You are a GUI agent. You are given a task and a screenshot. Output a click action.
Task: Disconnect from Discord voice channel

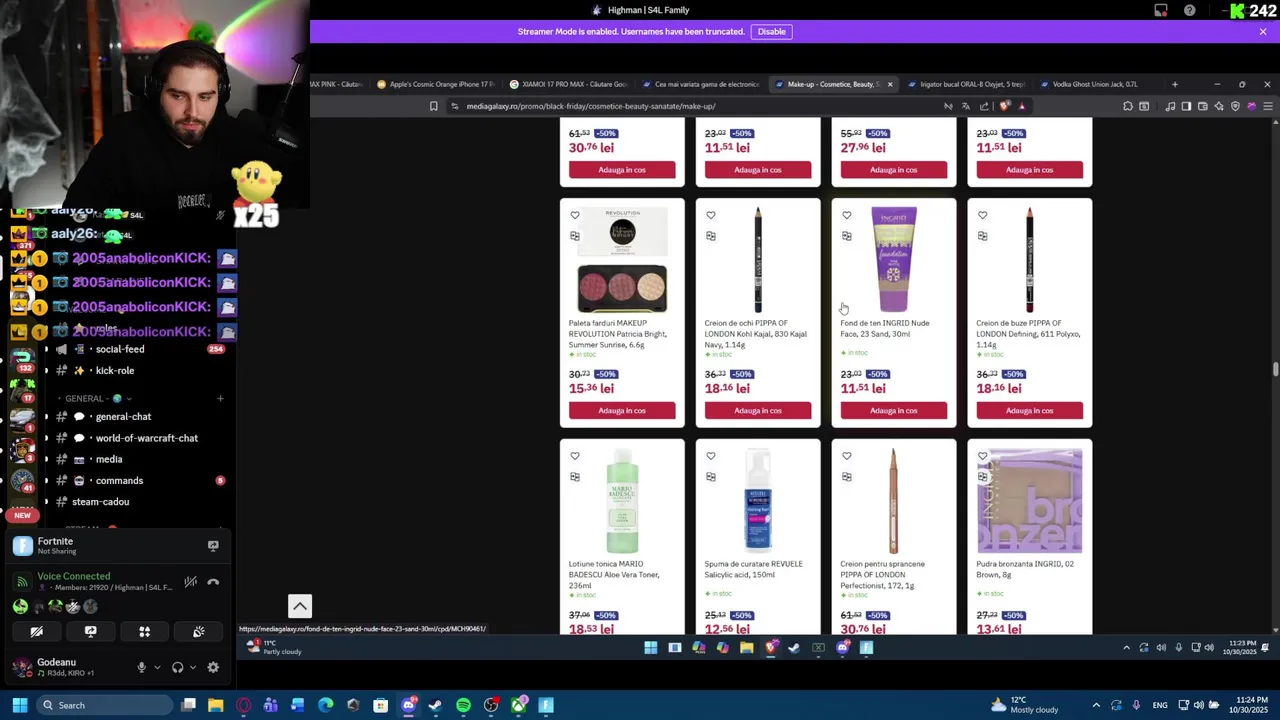pos(213,581)
